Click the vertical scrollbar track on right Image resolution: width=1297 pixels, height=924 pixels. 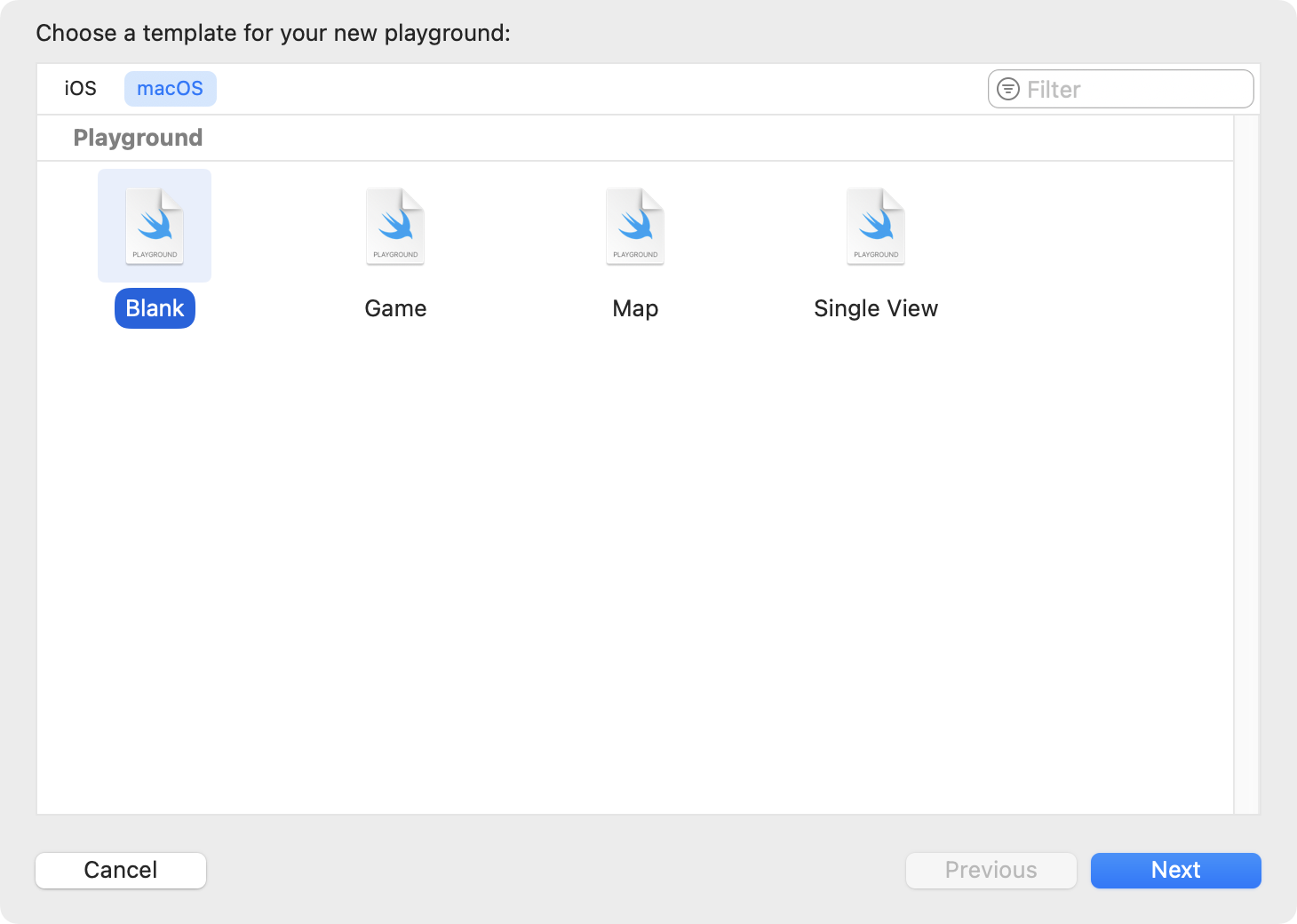tap(1246, 462)
